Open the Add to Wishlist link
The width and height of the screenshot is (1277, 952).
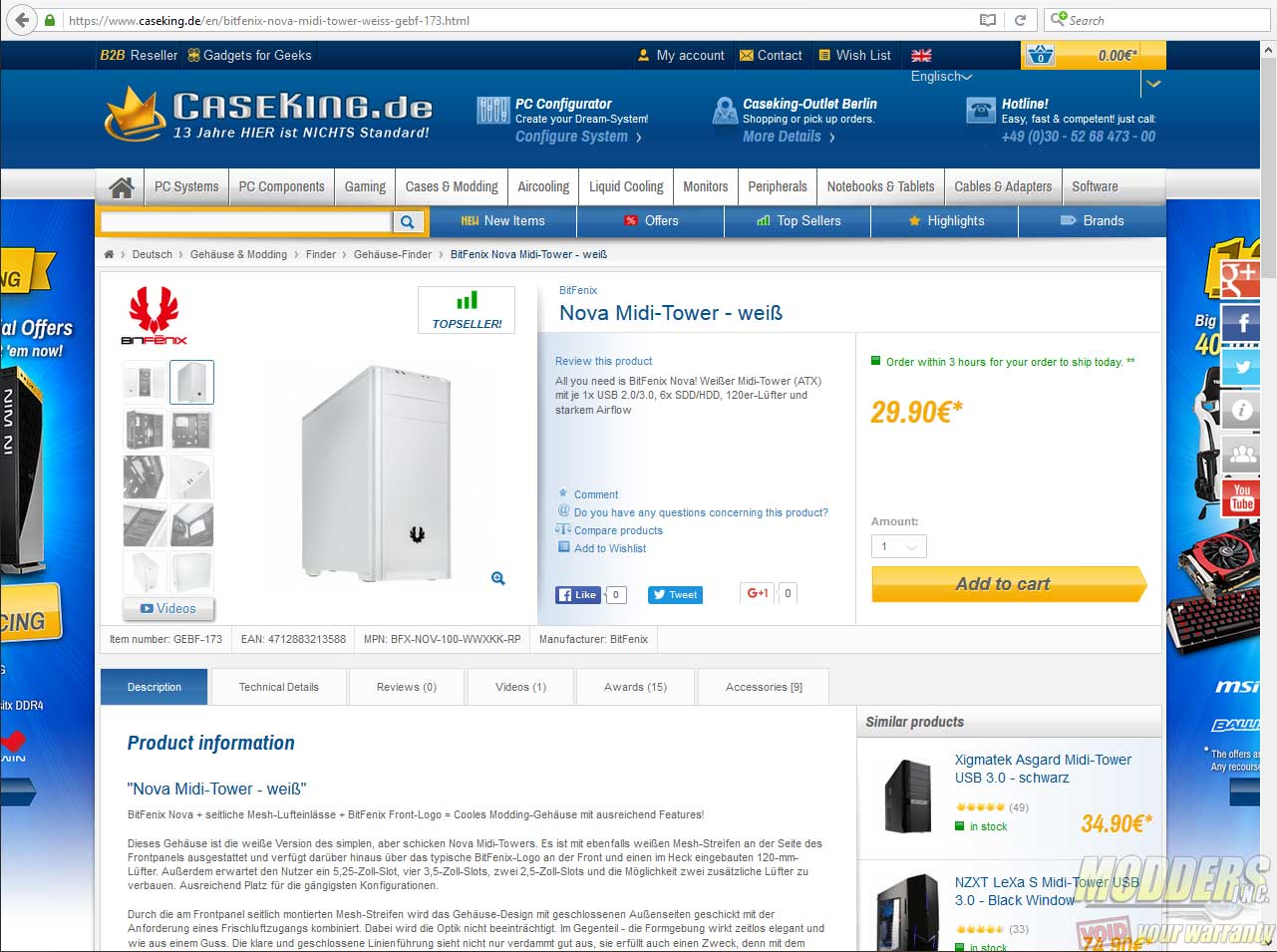pos(610,548)
